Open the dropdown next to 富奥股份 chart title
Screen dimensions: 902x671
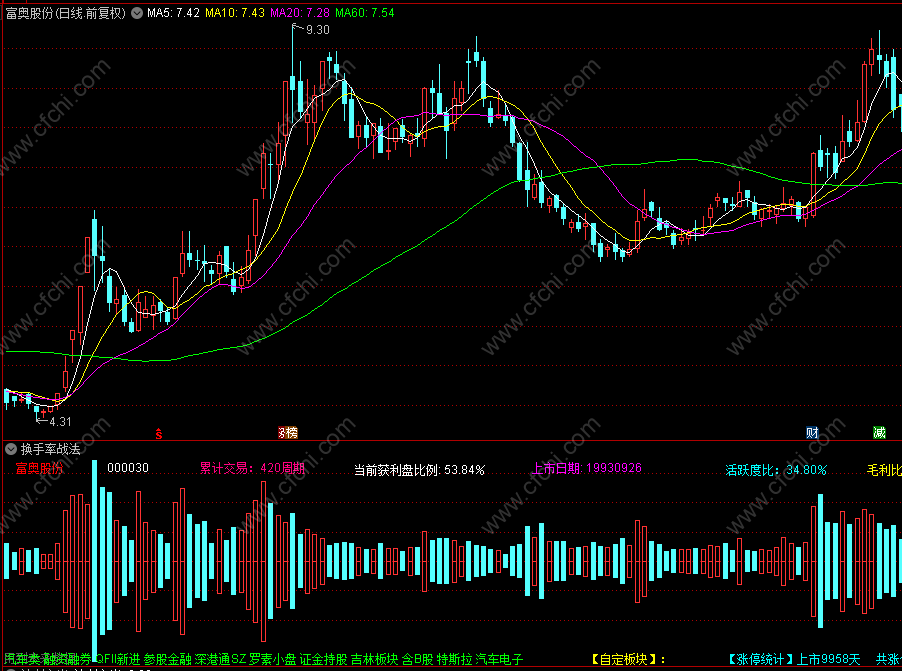click(137, 13)
